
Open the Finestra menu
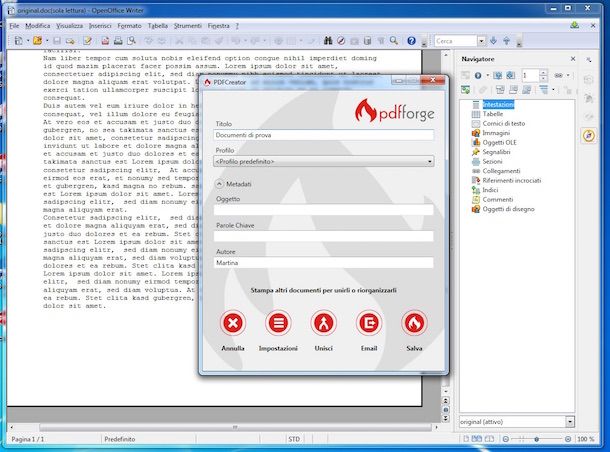219,26
